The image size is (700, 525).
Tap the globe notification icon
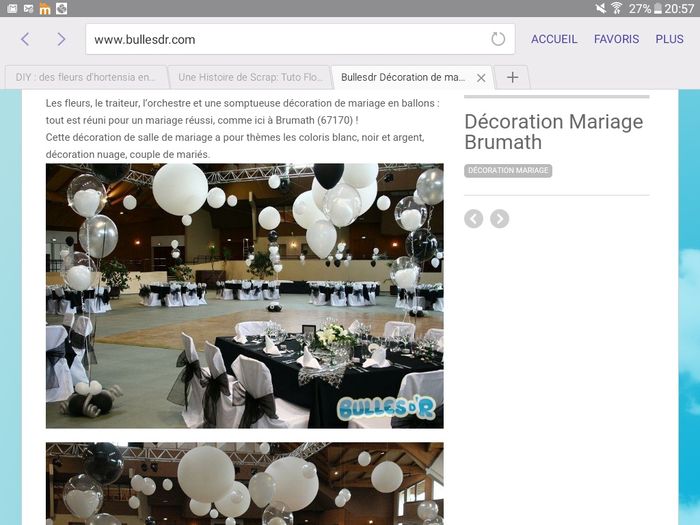point(62,8)
